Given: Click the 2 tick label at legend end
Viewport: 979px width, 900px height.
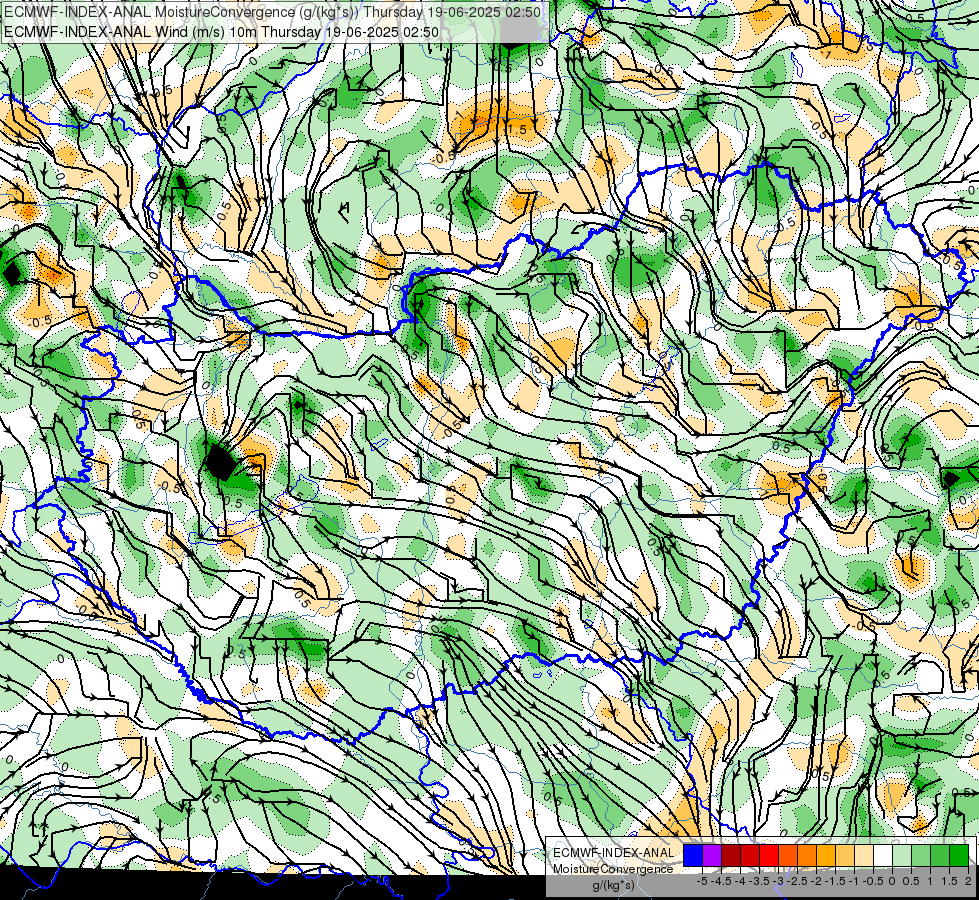Looking at the screenshot, I should pos(968,881).
